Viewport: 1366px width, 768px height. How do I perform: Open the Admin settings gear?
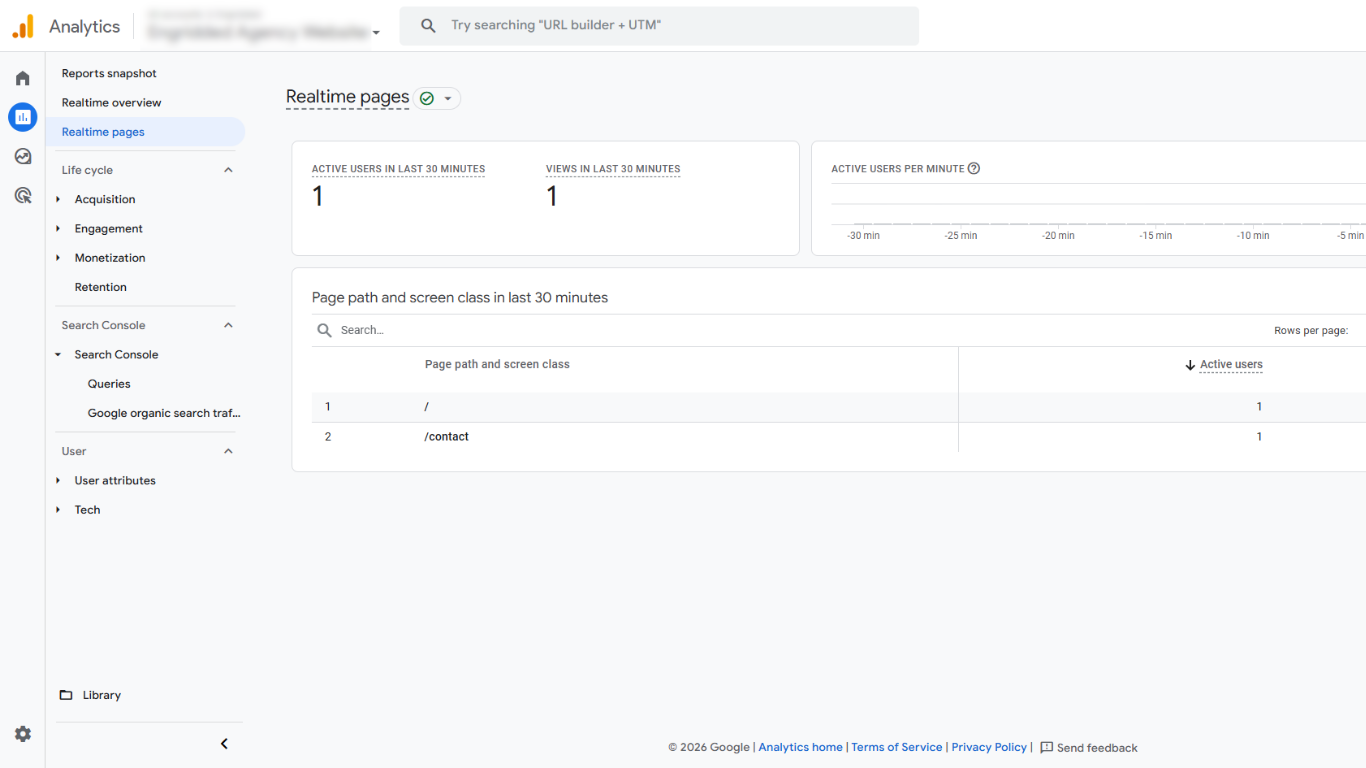[x=22, y=733]
